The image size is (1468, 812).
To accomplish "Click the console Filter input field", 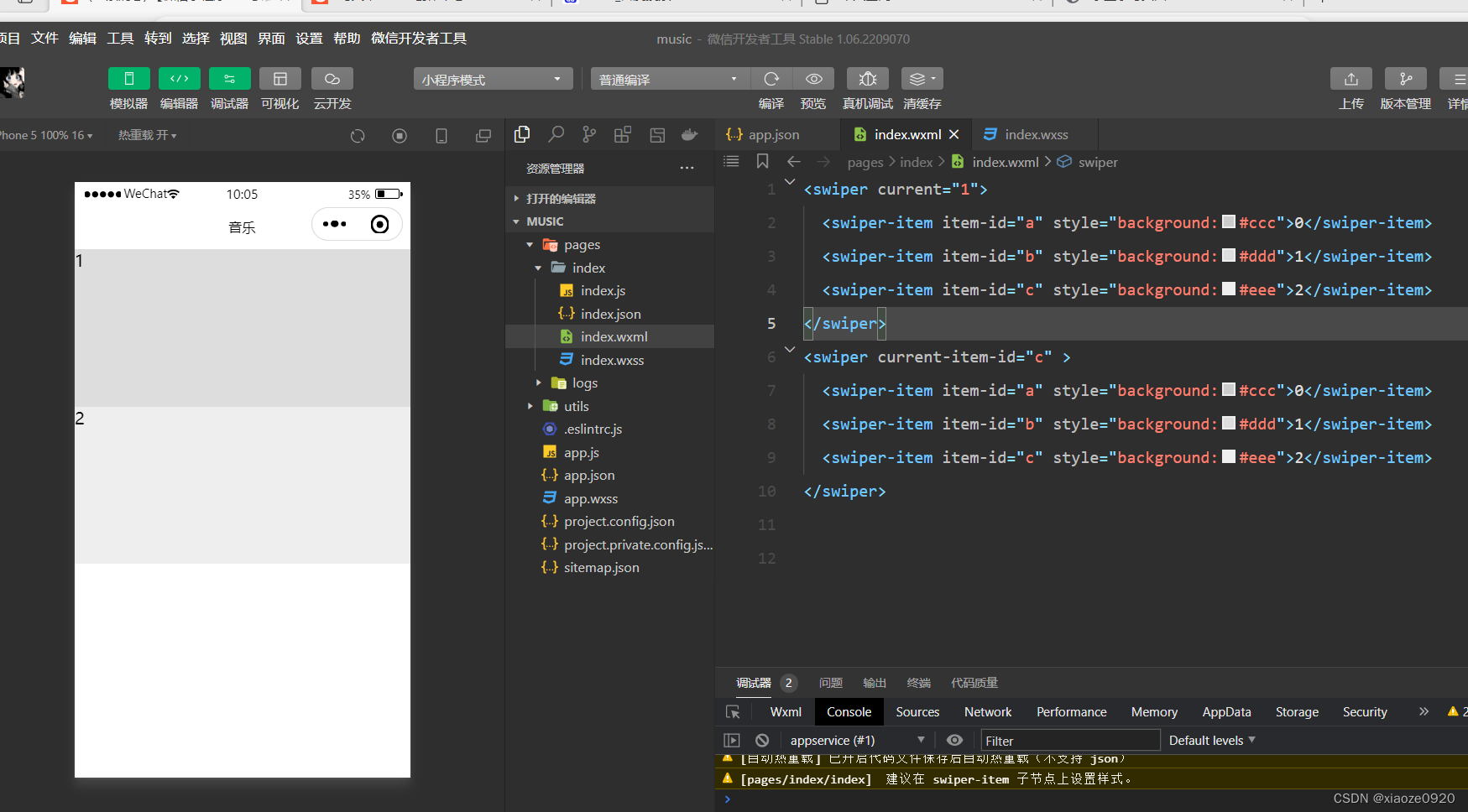I will [x=1070, y=741].
